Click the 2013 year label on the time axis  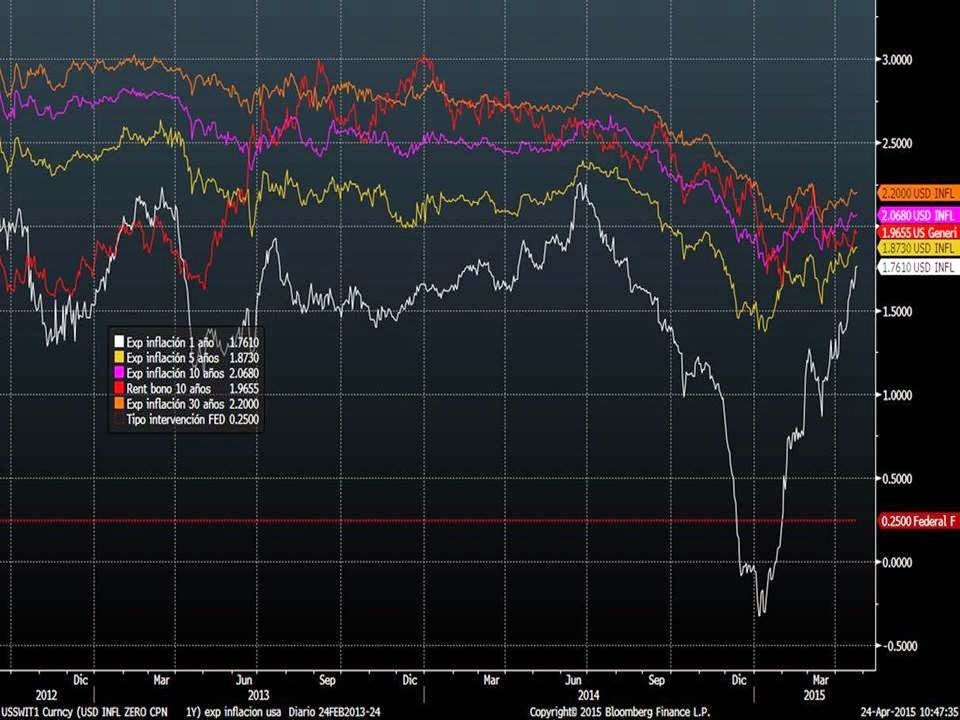[258, 696]
